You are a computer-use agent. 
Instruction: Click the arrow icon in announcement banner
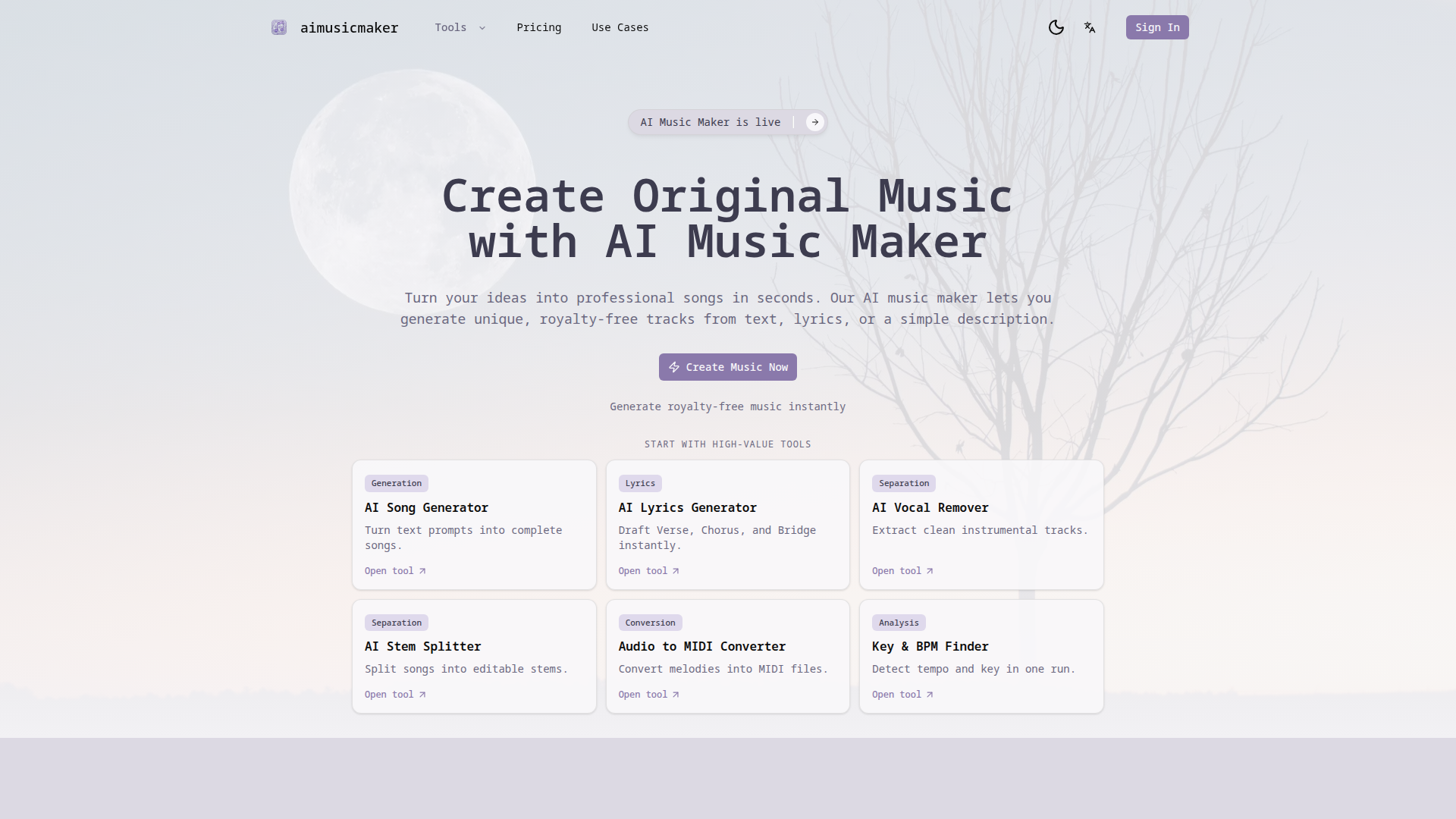815,122
